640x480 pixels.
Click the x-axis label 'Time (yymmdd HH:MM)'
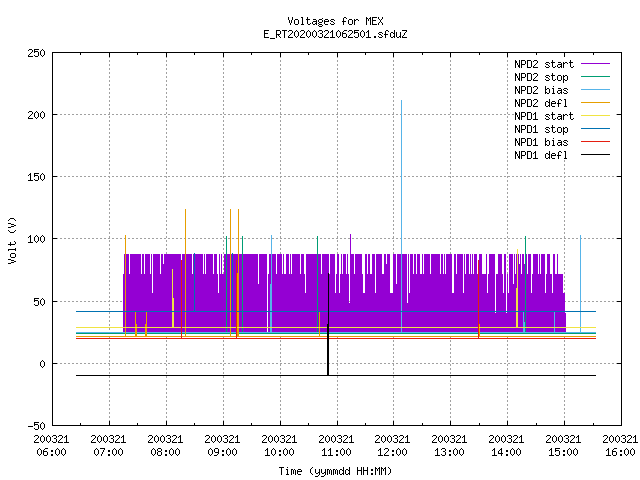(335, 471)
